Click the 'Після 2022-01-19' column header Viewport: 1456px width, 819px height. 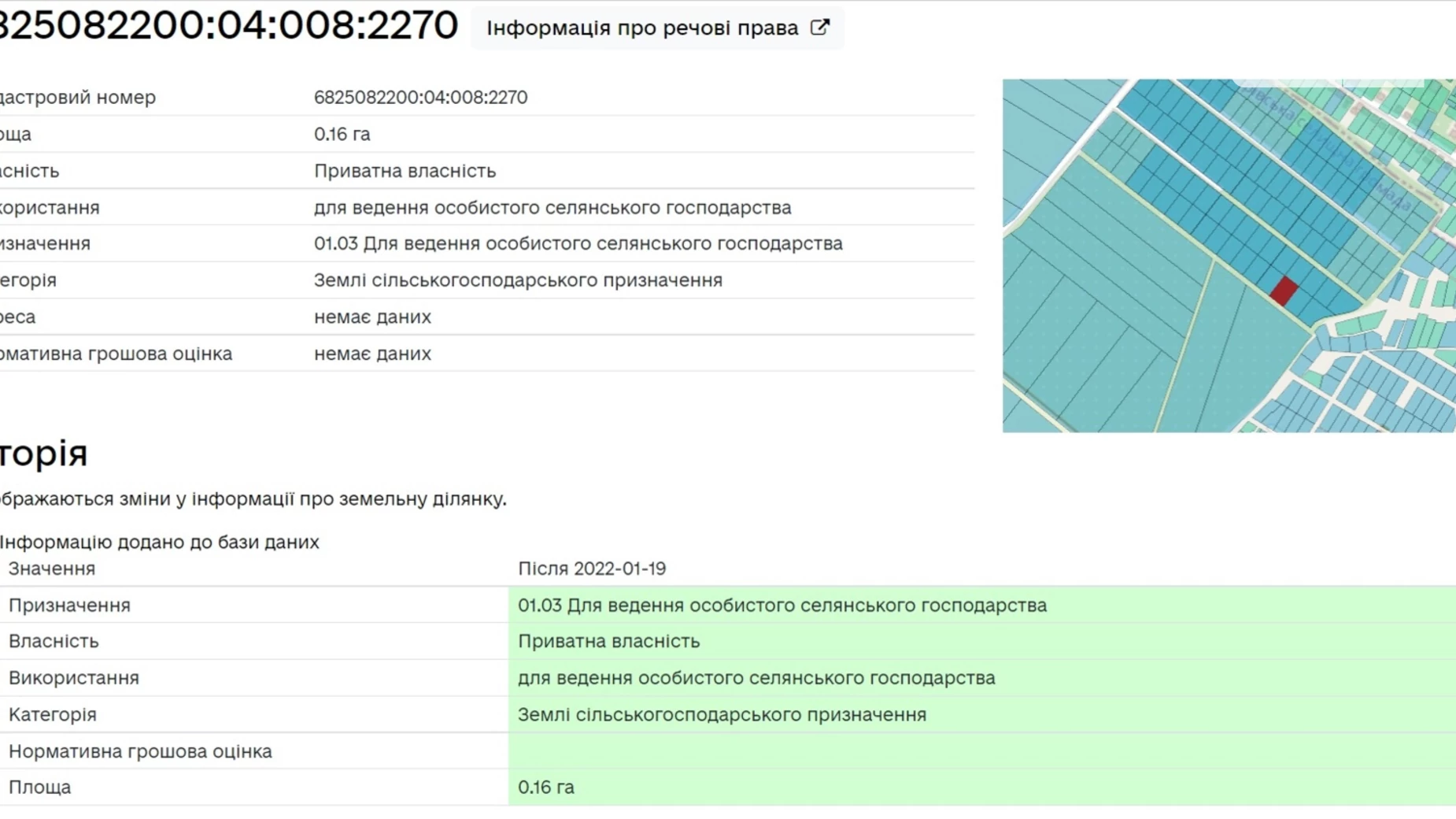coord(592,569)
